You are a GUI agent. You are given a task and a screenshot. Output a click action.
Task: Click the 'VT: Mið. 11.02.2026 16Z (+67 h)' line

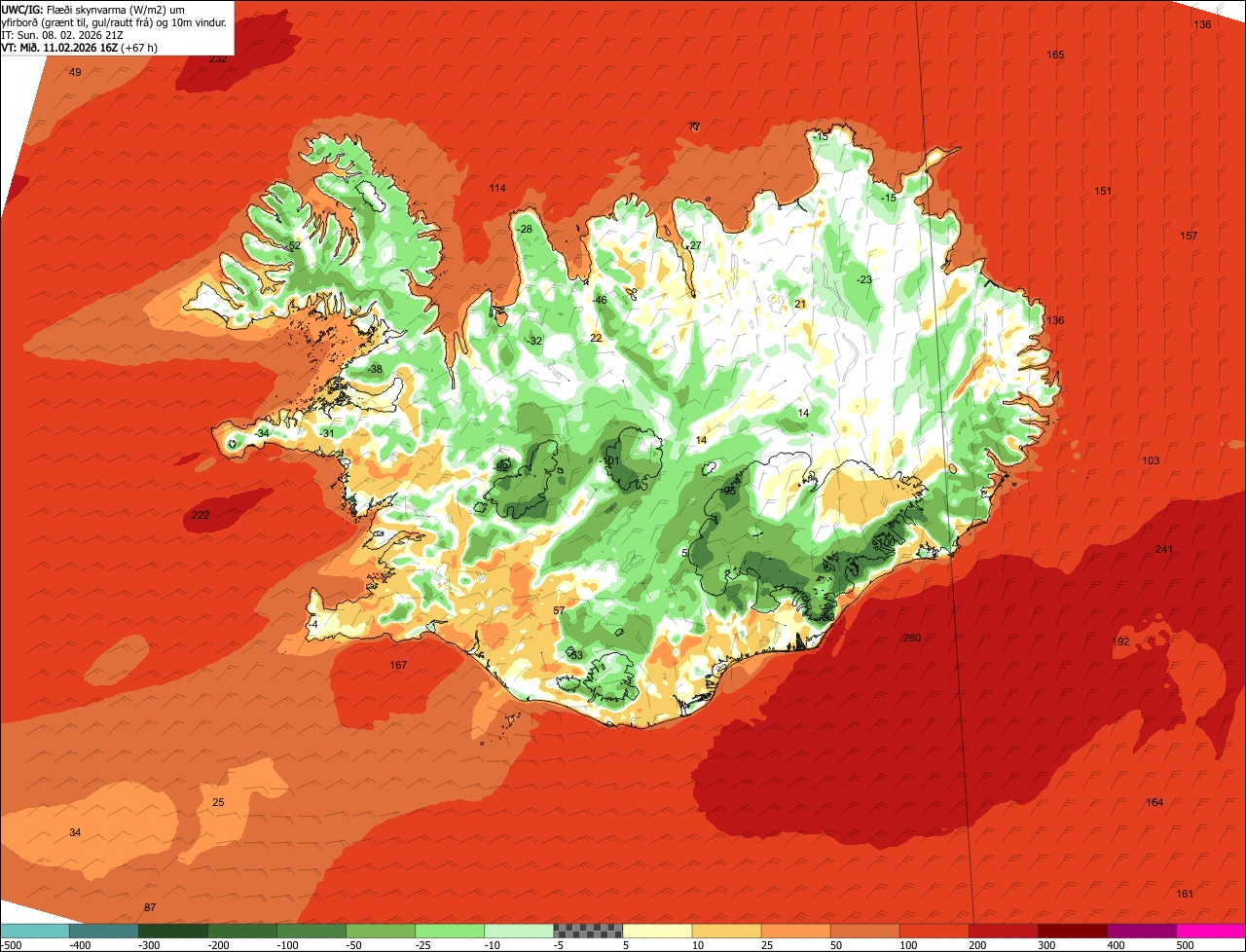pyautogui.click(x=80, y=47)
